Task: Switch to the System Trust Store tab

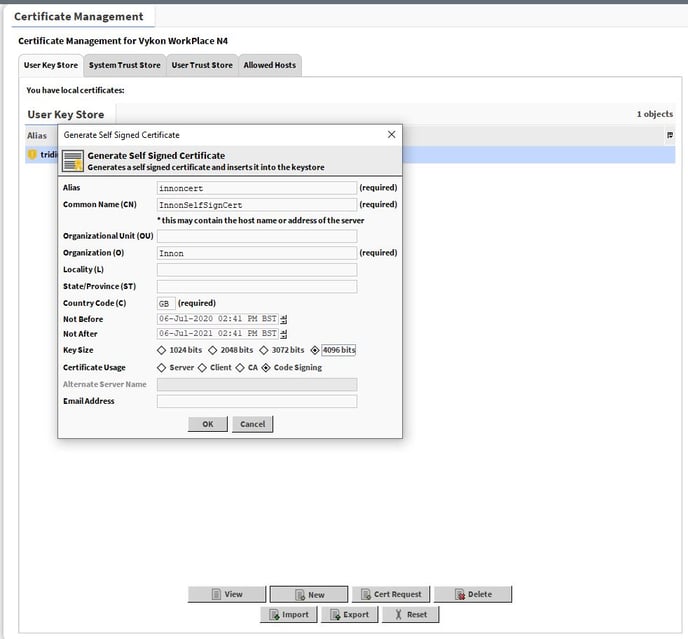Action: (x=125, y=65)
